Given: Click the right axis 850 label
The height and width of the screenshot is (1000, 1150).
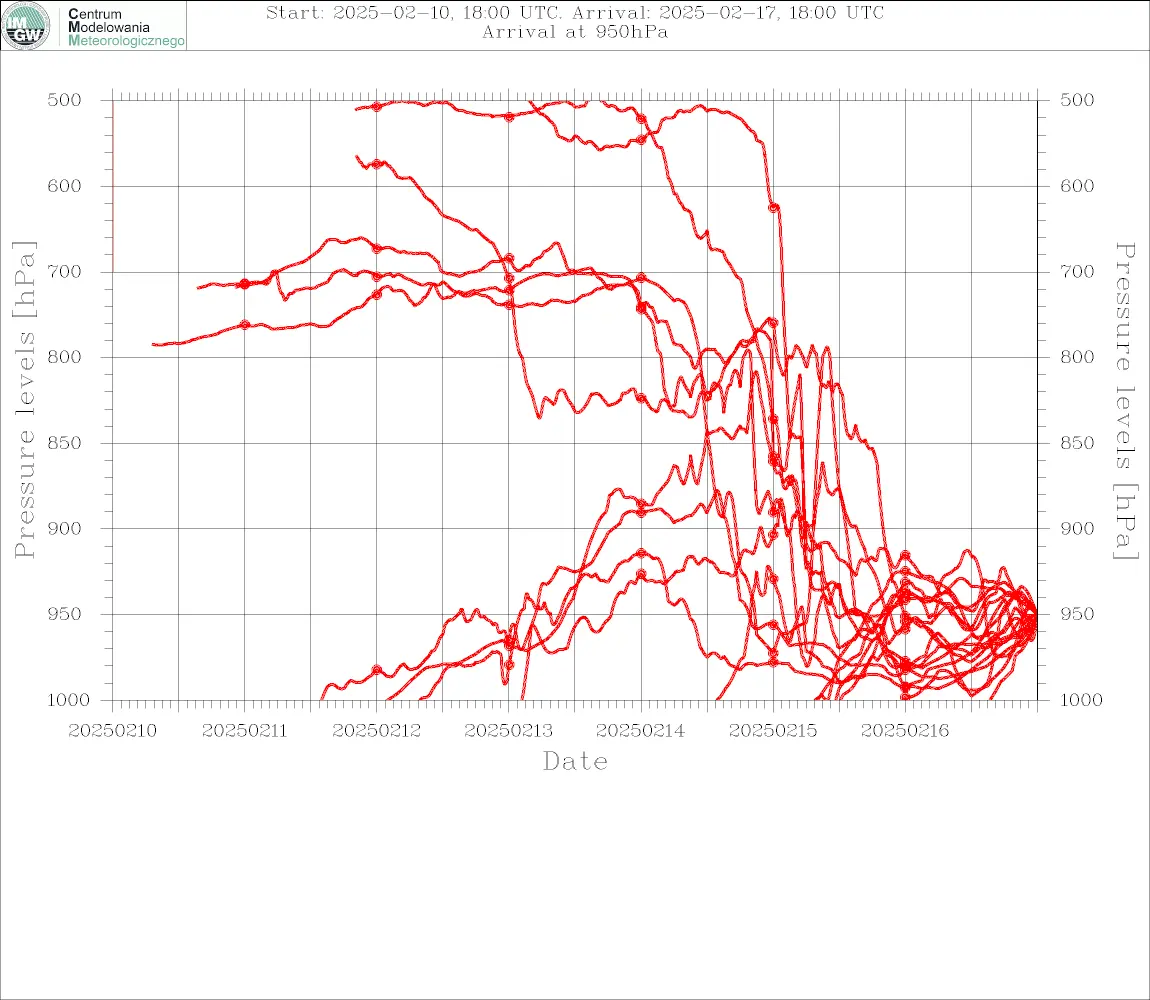Looking at the screenshot, I should pyautogui.click(x=1077, y=443).
